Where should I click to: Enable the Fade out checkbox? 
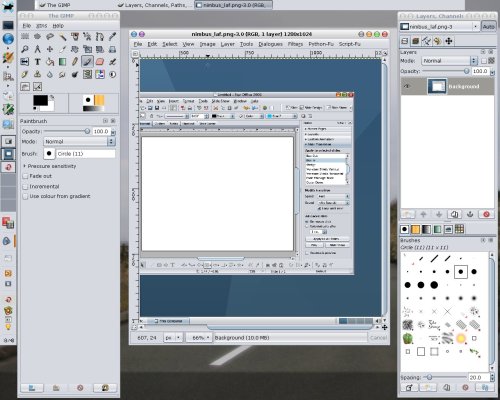25,176
